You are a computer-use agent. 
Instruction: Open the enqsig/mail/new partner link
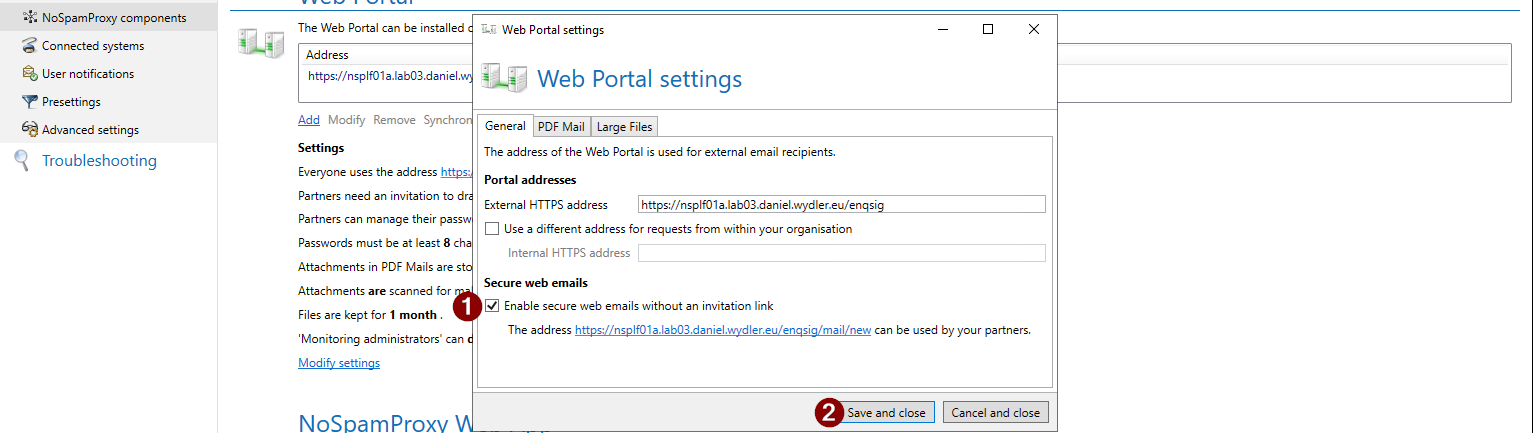(x=722, y=330)
